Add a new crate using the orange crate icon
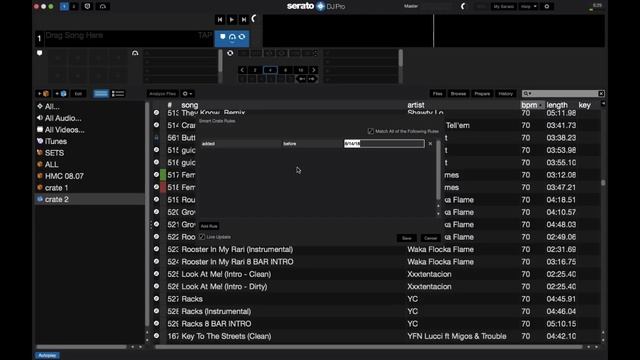 43,93
